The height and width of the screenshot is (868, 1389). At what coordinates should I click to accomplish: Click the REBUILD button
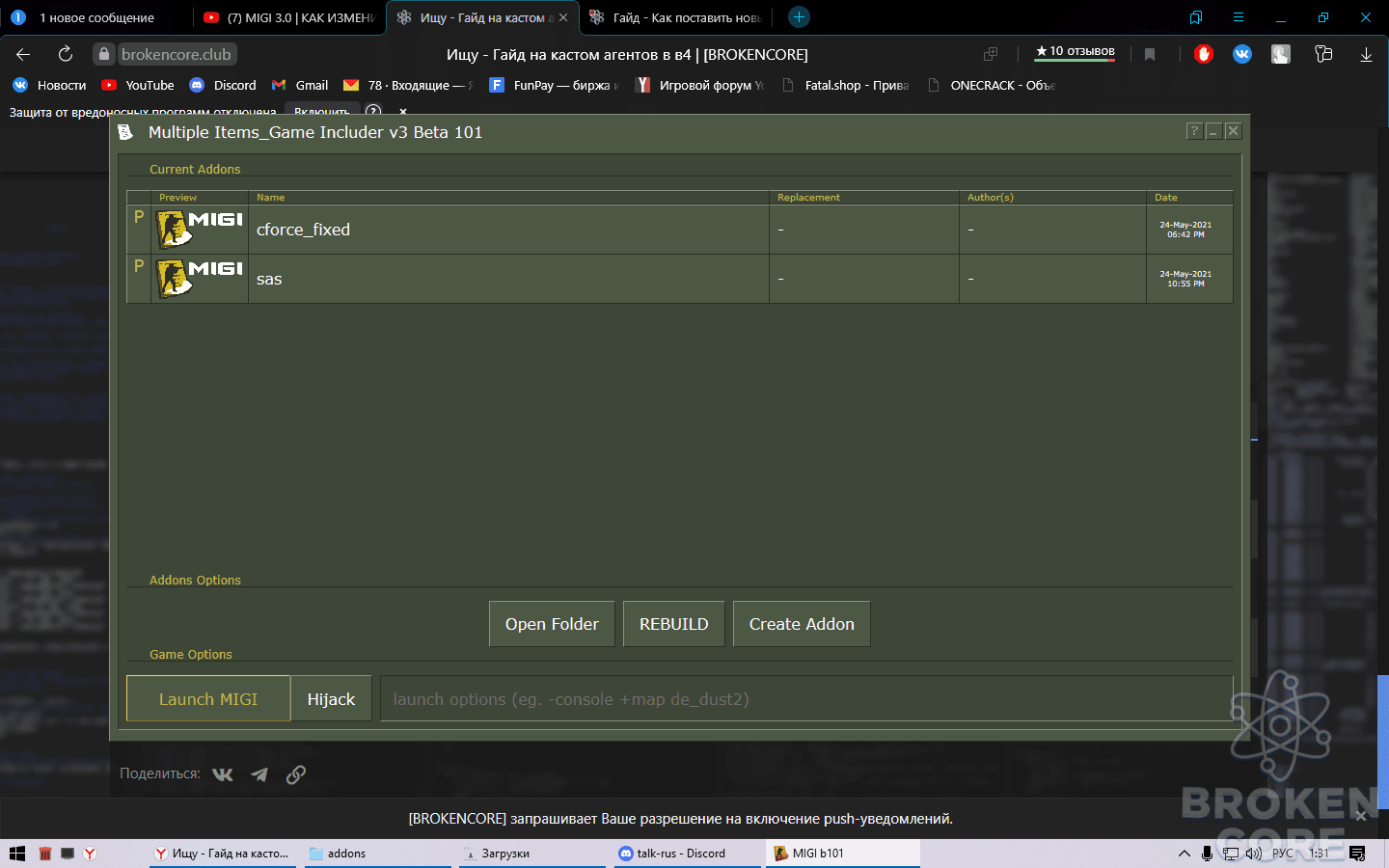pyautogui.click(x=673, y=624)
